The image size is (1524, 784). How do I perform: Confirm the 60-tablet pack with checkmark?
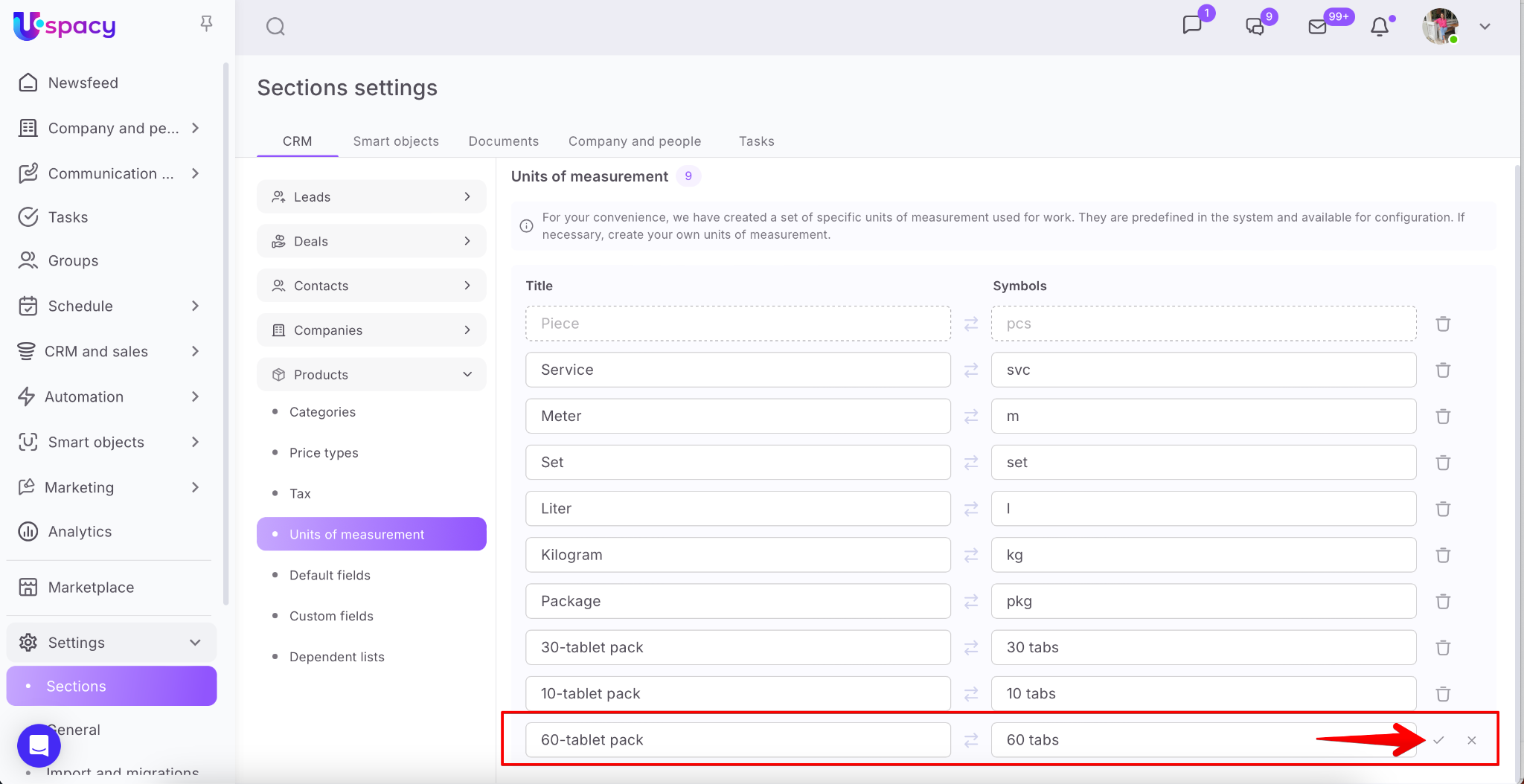(1438, 740)
